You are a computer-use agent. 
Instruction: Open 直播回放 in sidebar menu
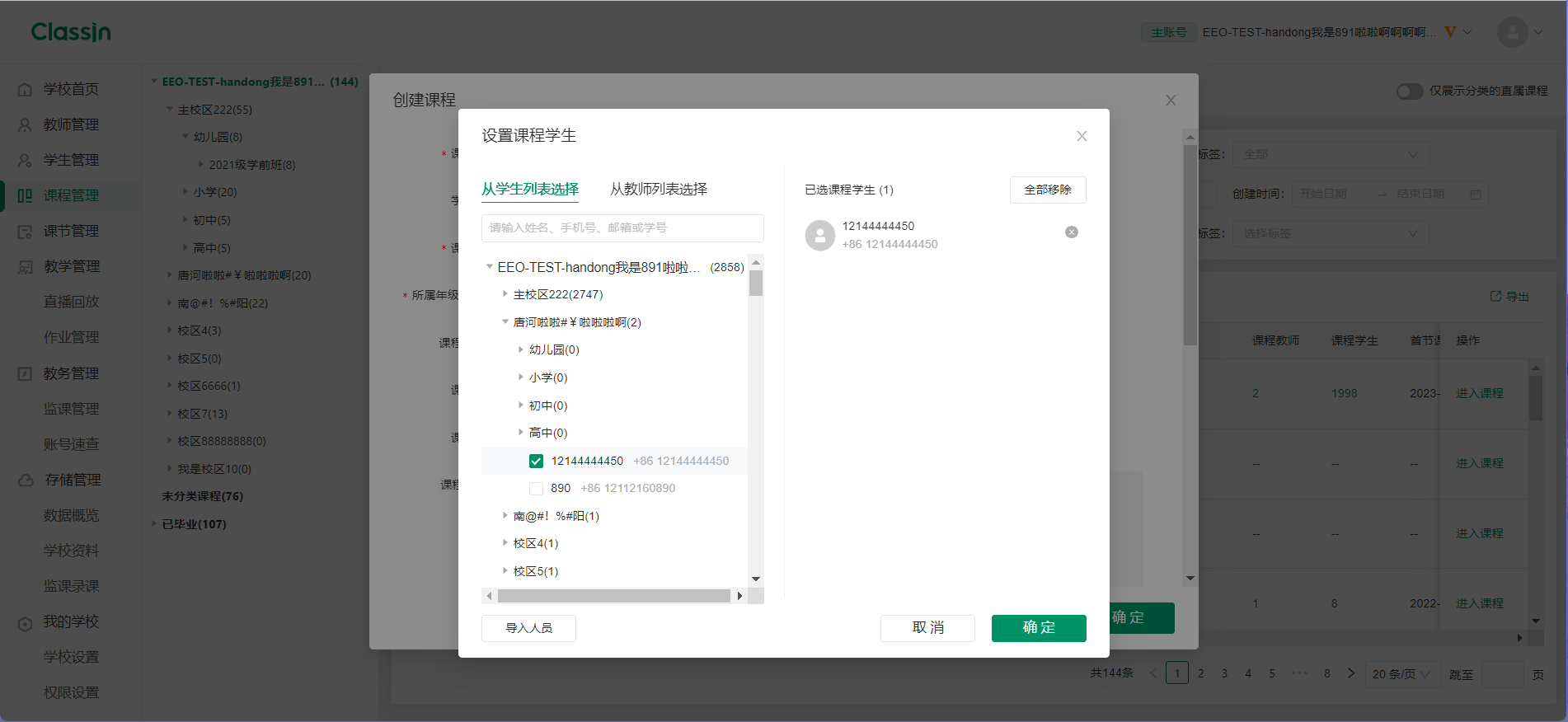pyautogui.click(x=71, y=302)
